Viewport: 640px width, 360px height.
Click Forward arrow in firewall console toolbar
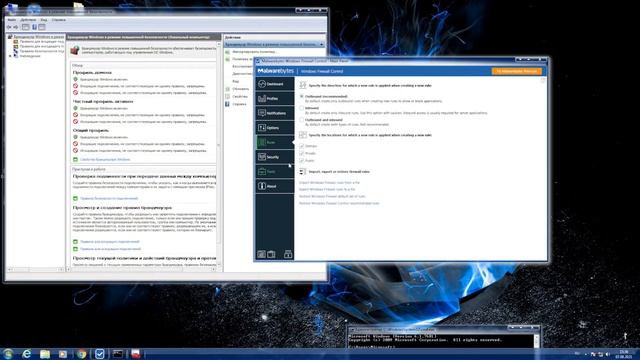click(x=16, y=27)
